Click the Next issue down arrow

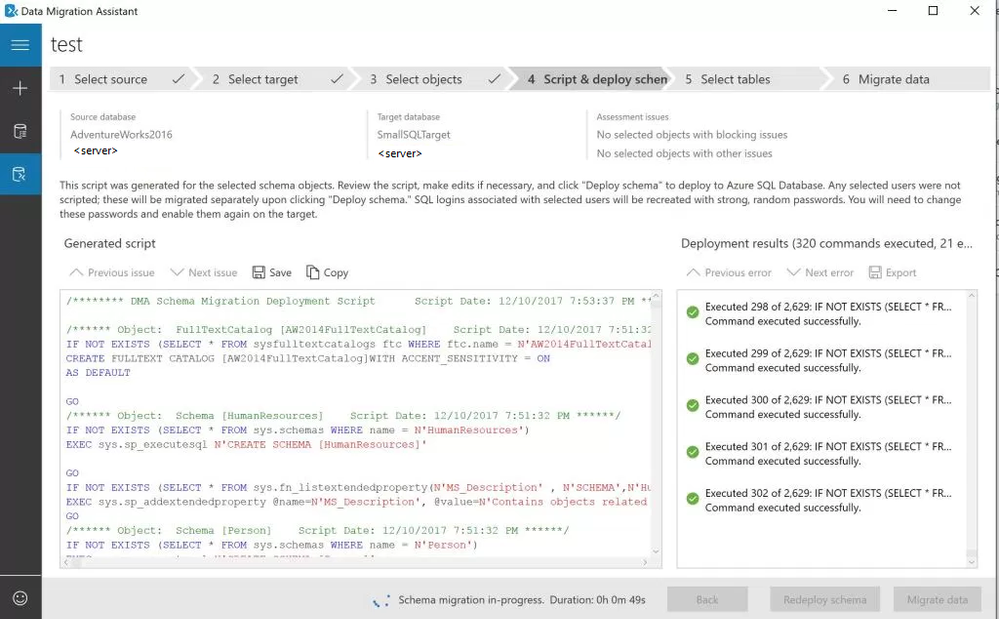(x=176, y=273)
